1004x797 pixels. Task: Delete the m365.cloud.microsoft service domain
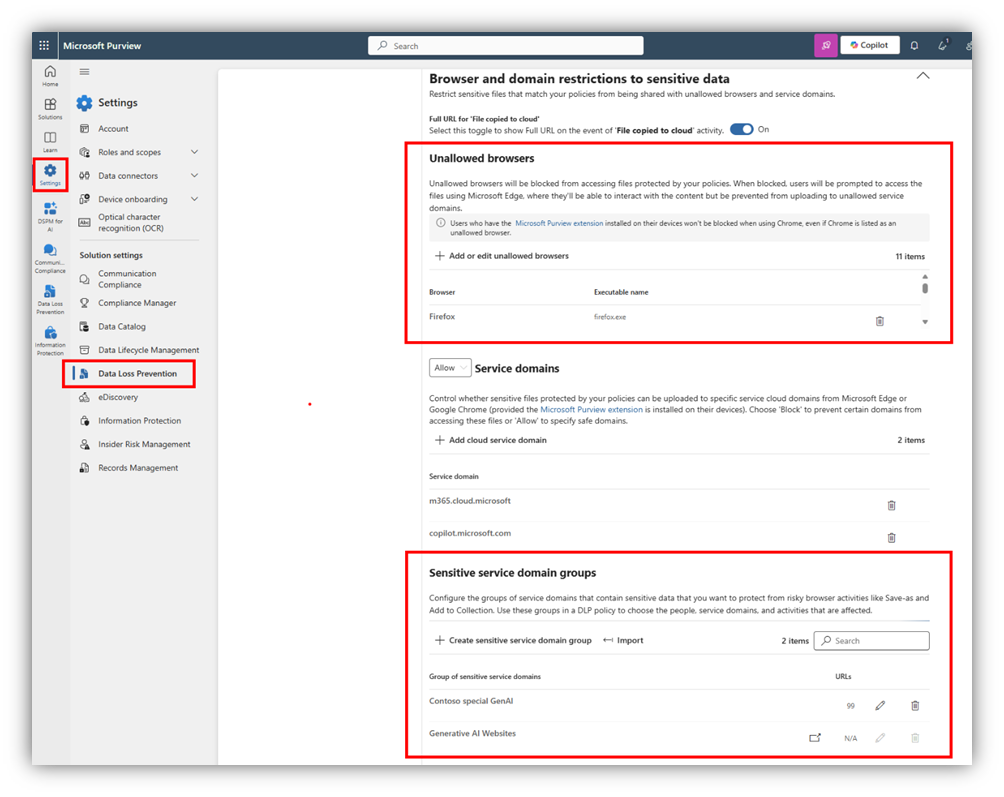[891, 505]
